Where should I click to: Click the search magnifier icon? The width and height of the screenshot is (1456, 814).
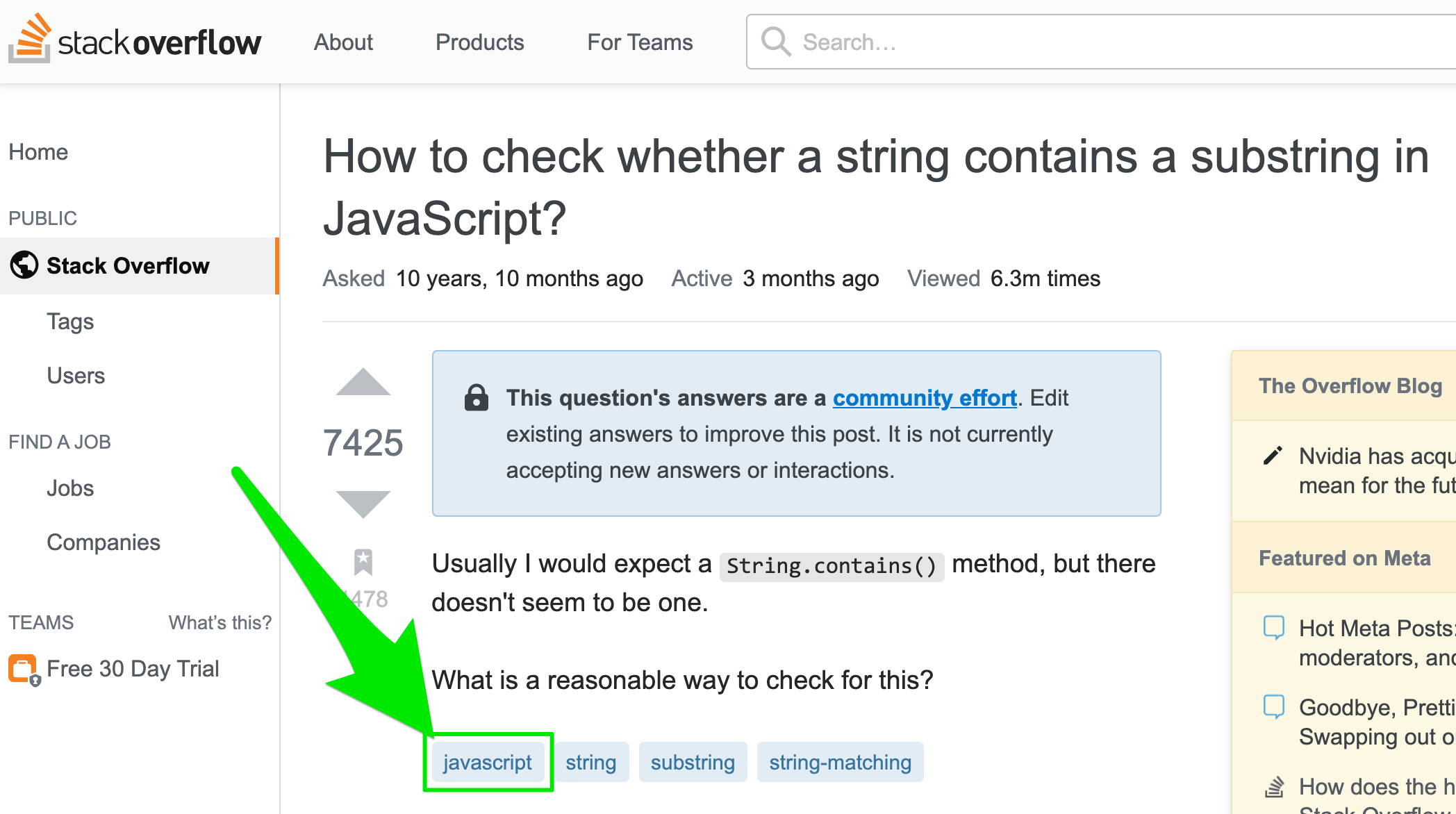point(775,42)
